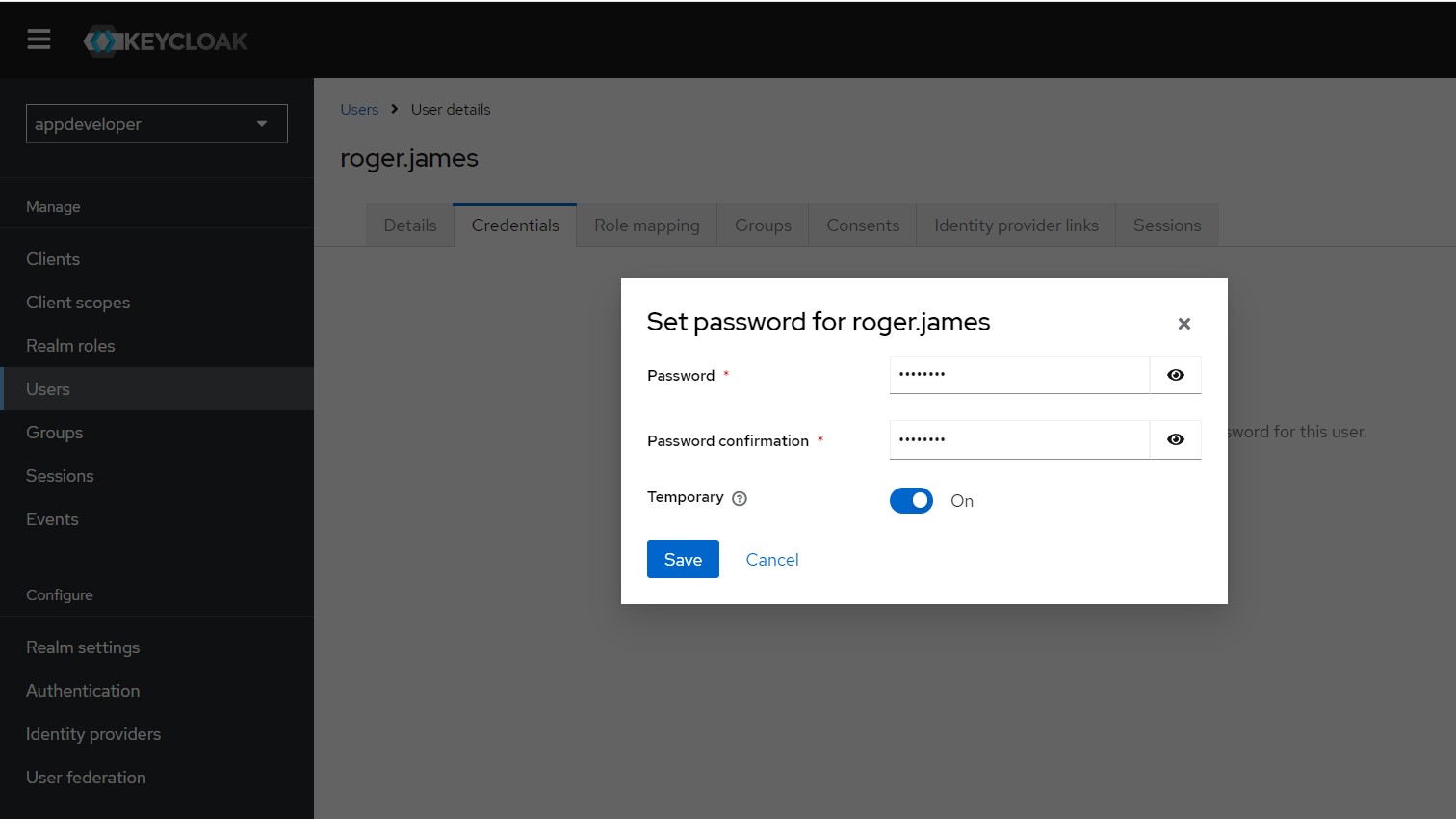Cancel setting the password

[x=772, y=560]
